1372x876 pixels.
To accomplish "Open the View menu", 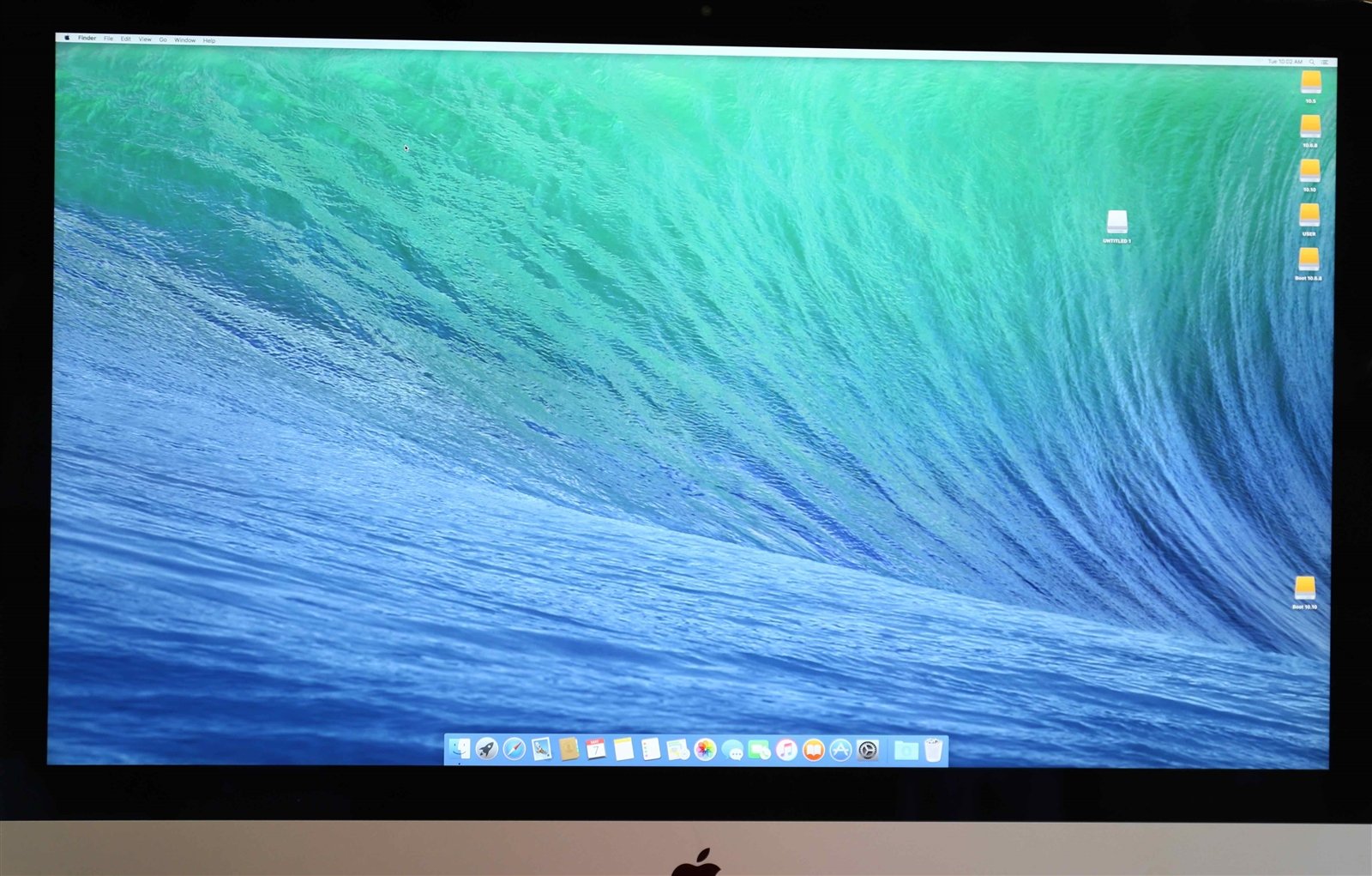I will pos(145,39).
